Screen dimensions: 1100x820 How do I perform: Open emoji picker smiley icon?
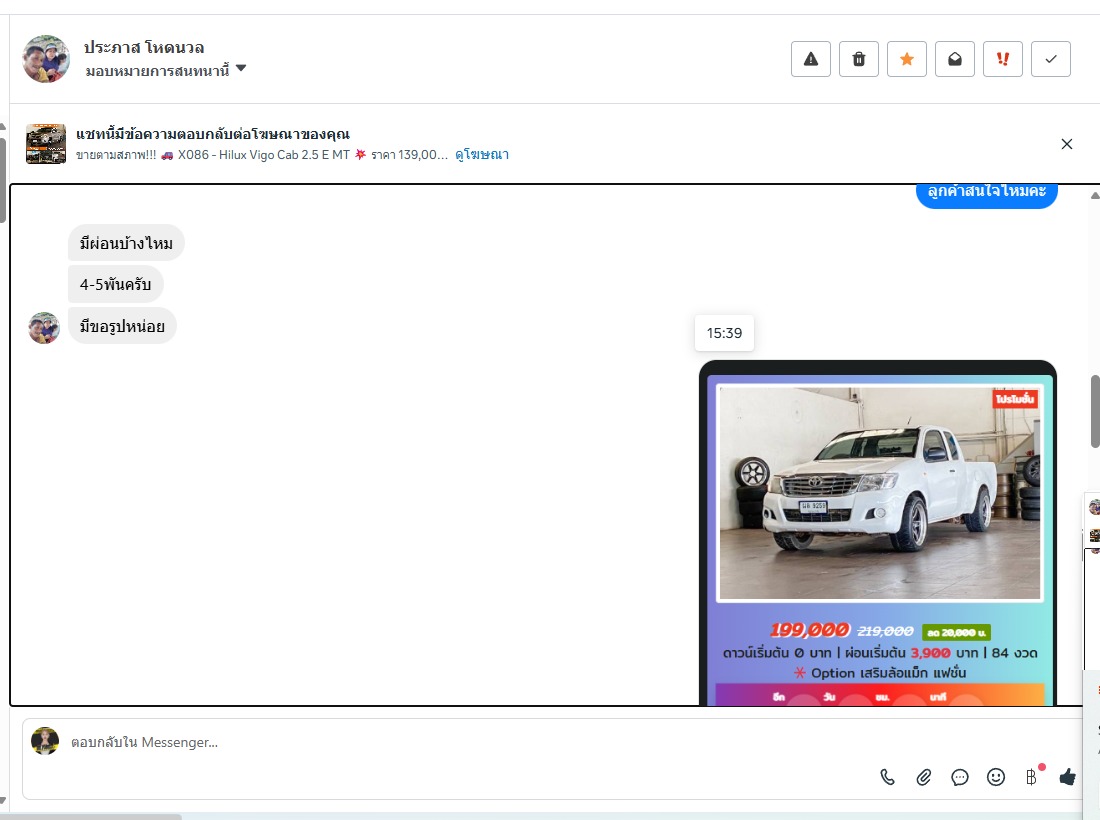(996, 777)
